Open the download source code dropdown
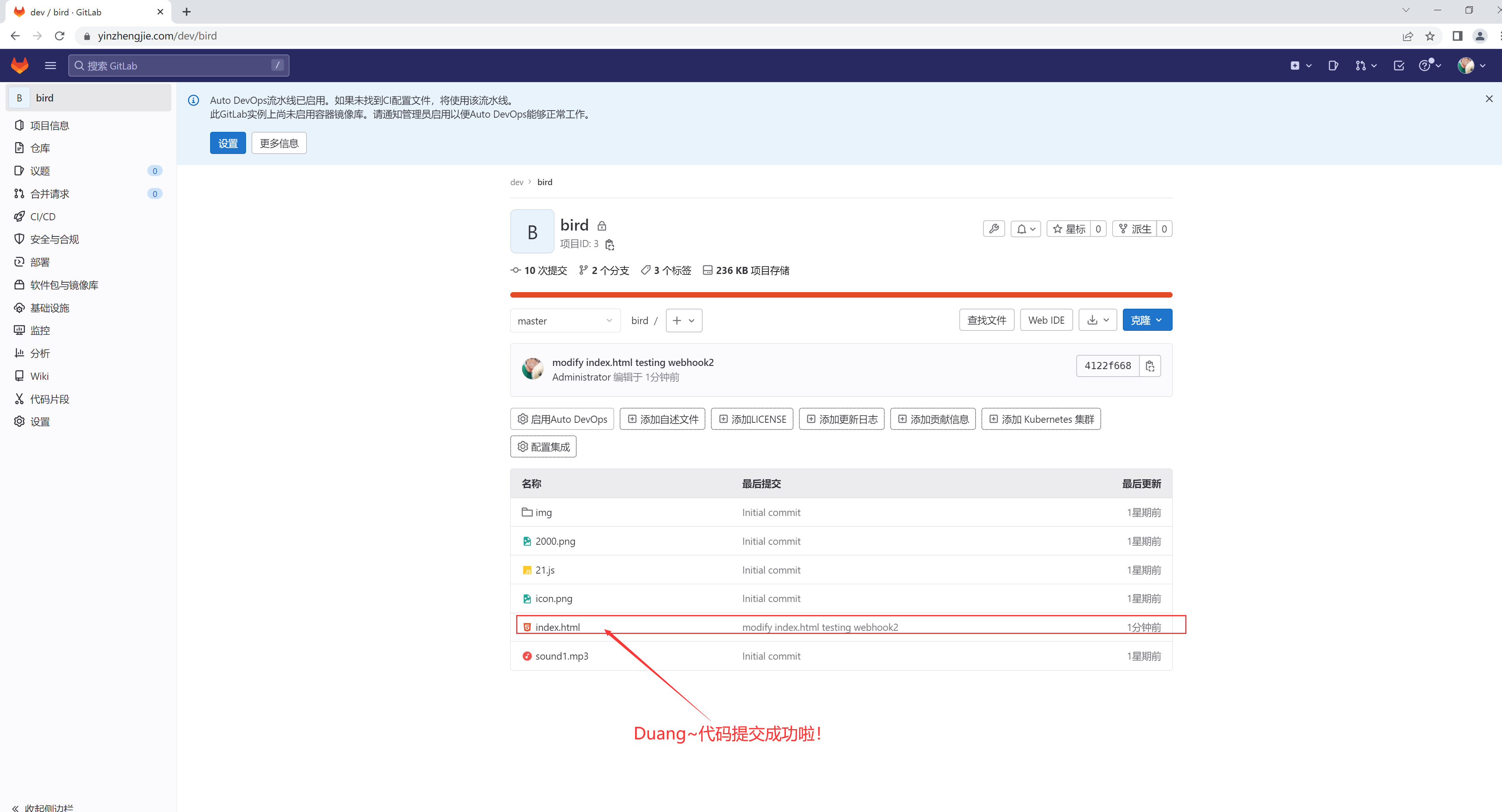The height and width of the screenshot is (812, 1502). pos(1097,320)
